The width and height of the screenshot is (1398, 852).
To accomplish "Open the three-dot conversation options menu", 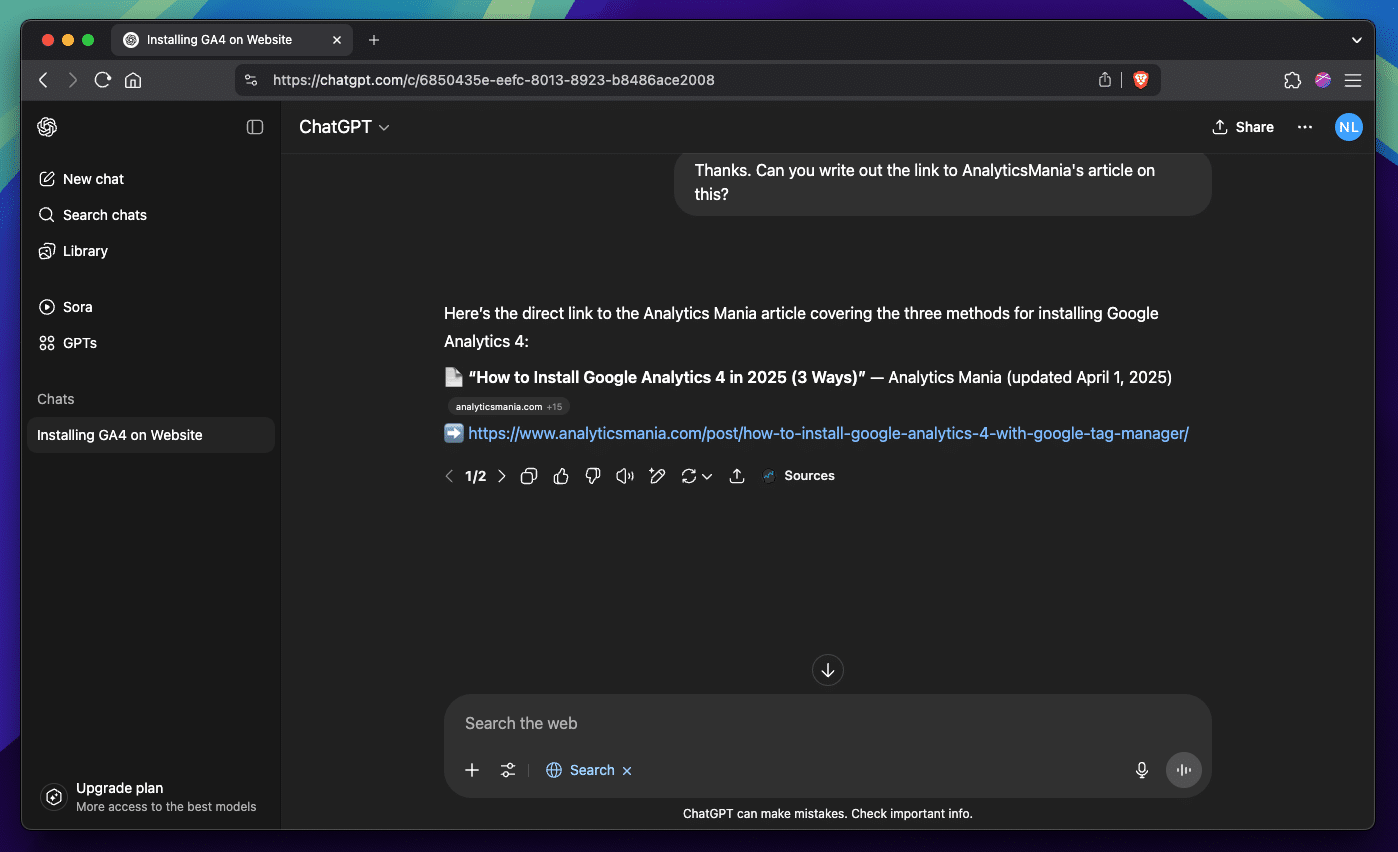I will point(1305,127).
